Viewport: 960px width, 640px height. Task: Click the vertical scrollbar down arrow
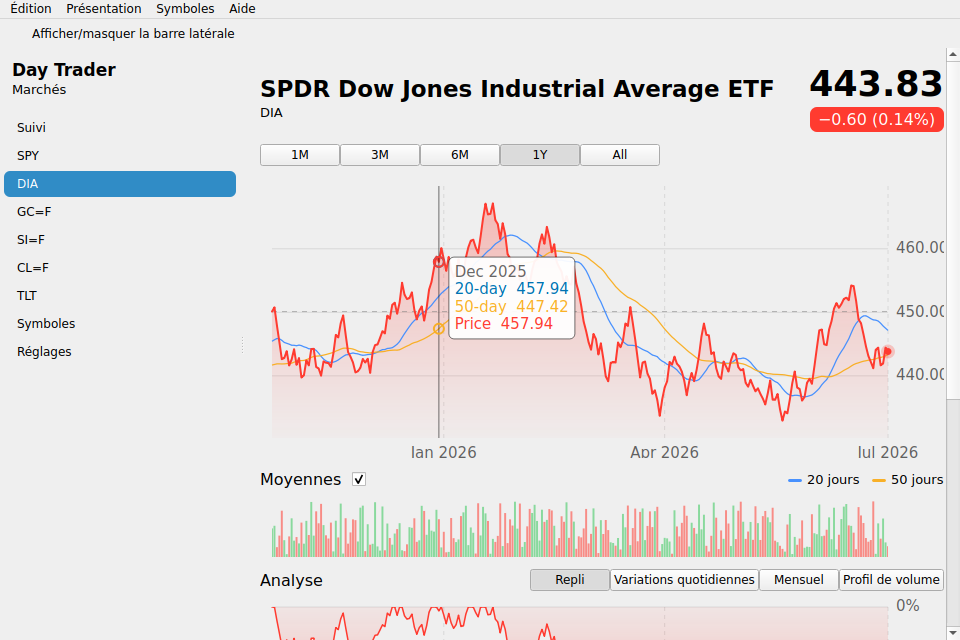953,633
